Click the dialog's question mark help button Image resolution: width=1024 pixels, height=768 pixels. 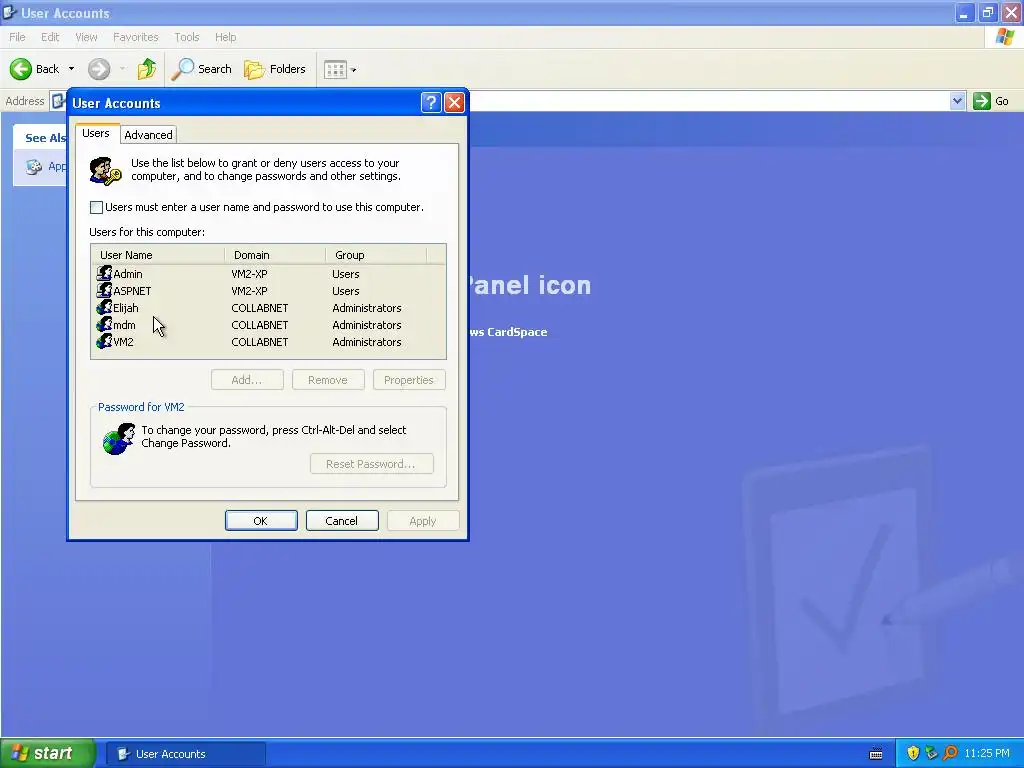click(431, 103)
